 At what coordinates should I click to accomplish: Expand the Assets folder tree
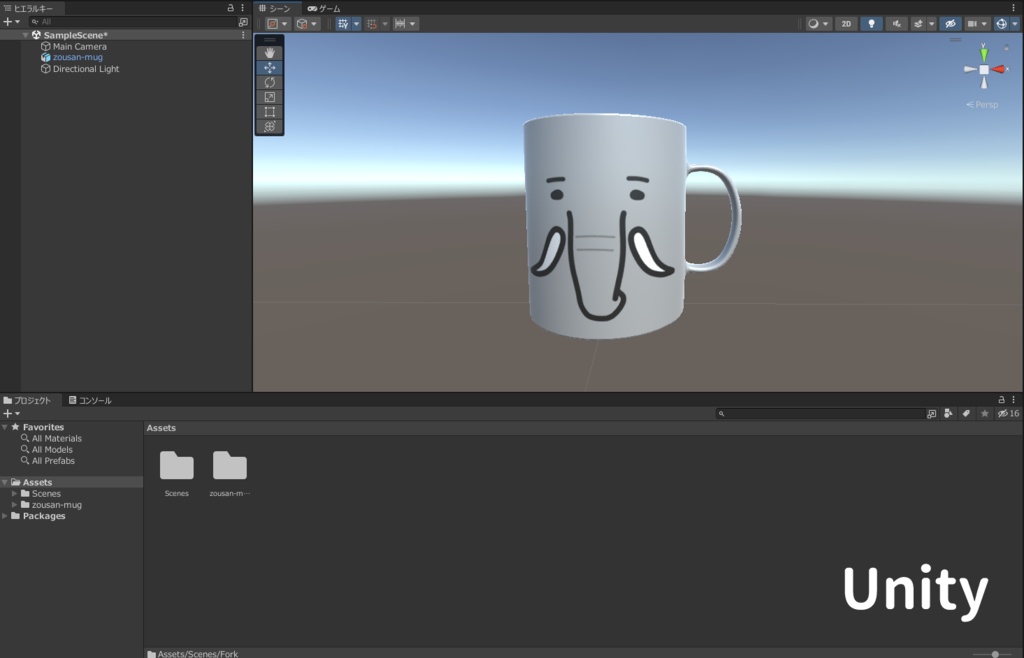click(x=6, y=482)
